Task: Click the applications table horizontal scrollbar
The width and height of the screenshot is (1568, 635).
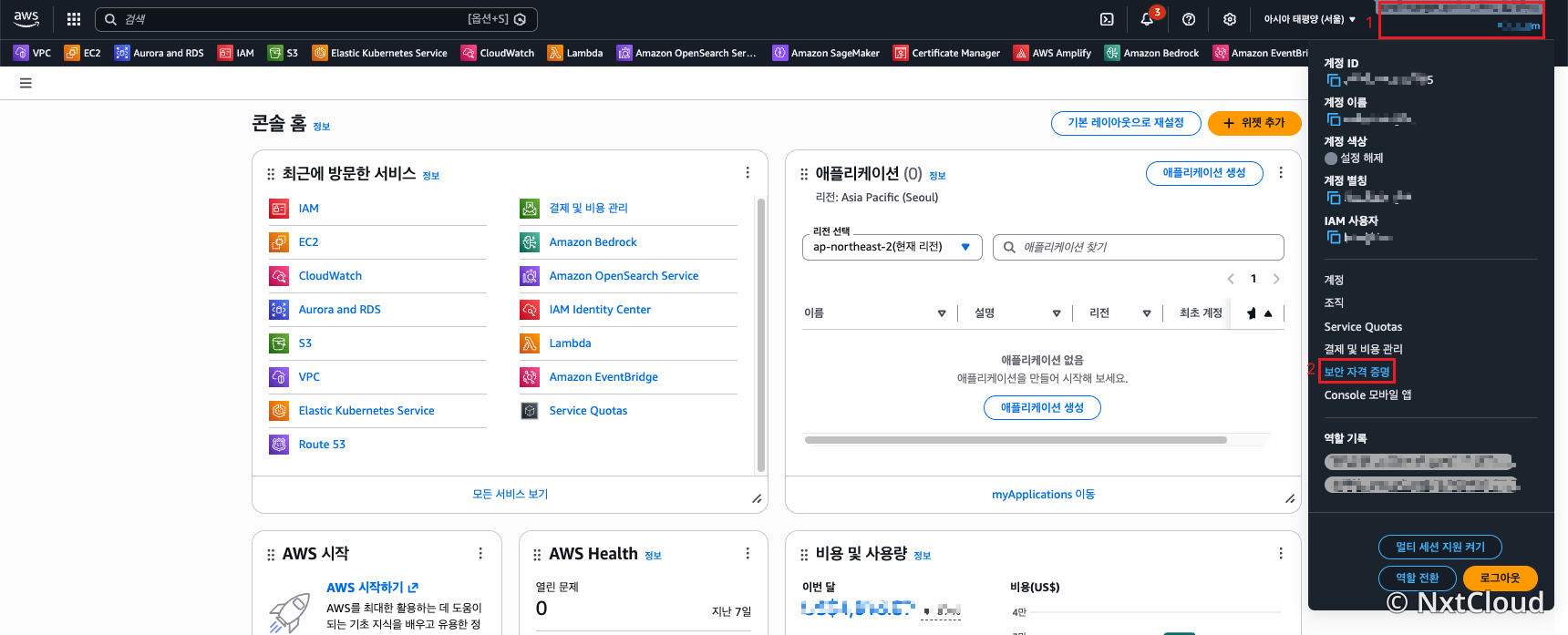Action: click(x=1016, y=440)
